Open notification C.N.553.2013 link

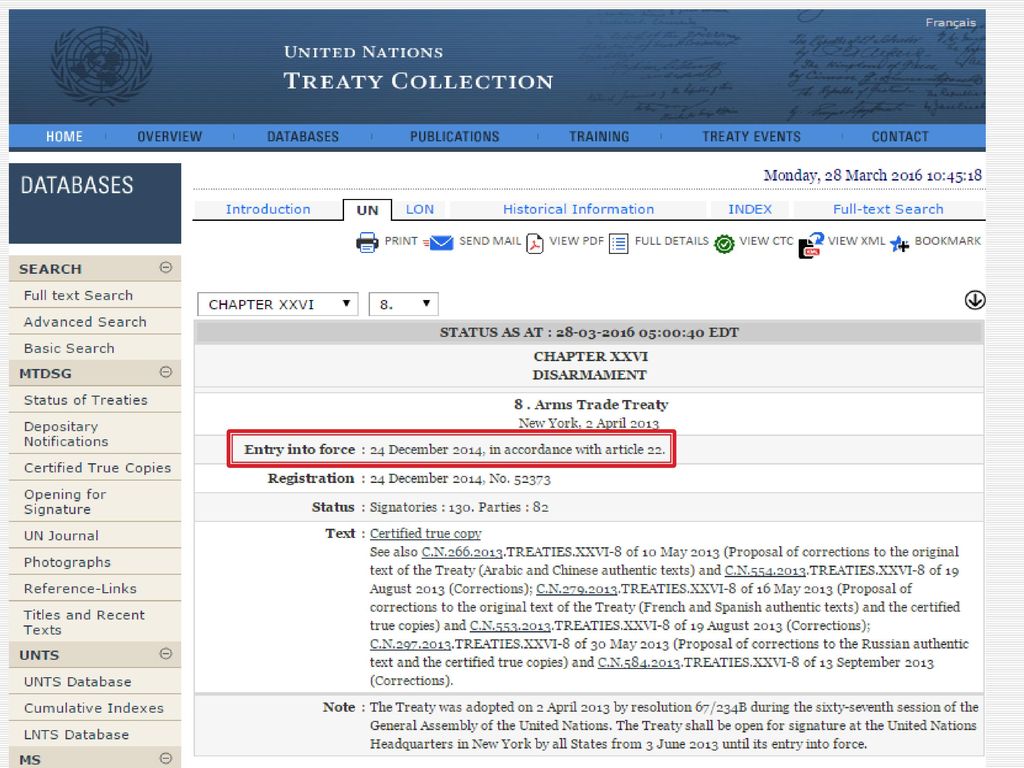(x=510, y=626)
